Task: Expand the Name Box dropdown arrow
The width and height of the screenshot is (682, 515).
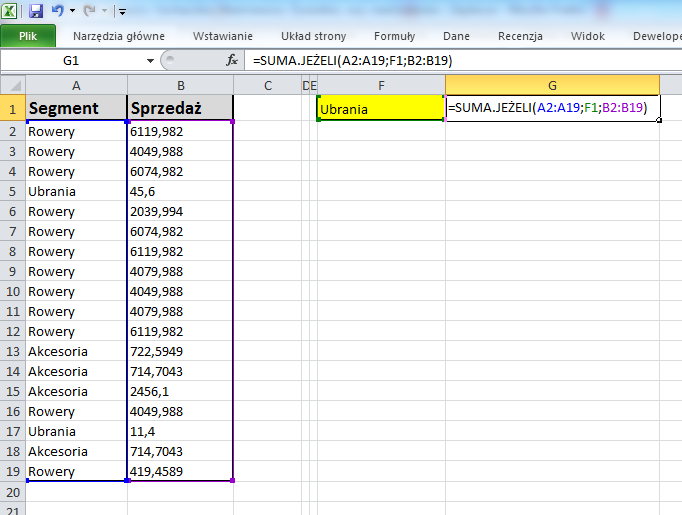Action: [150, 61]
